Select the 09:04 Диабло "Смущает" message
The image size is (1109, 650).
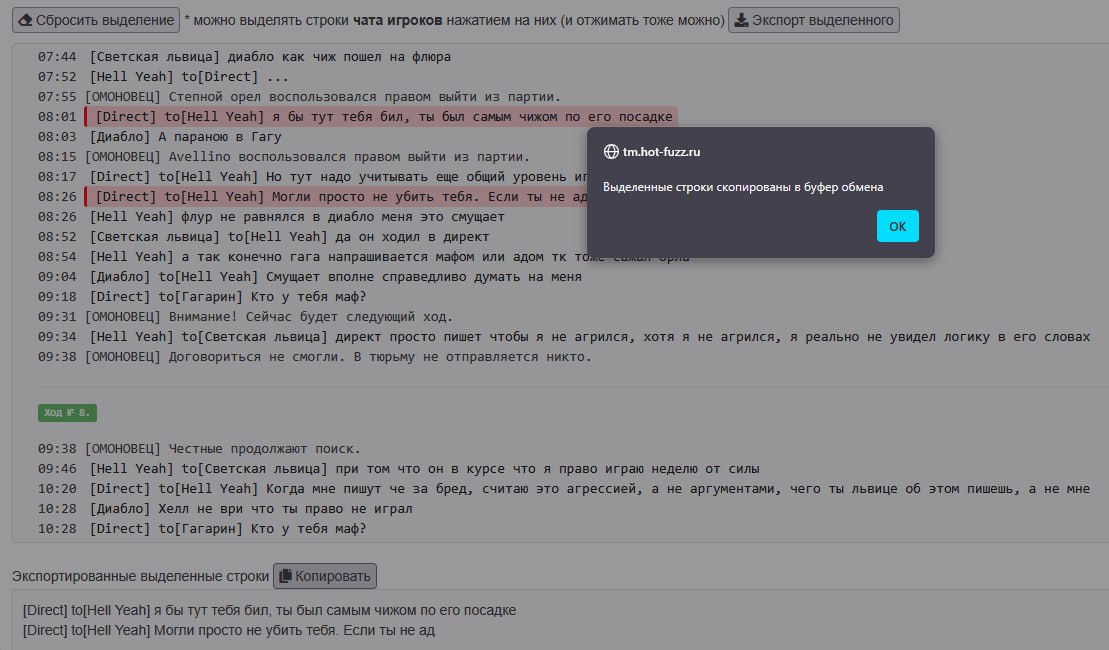(335, 277)
